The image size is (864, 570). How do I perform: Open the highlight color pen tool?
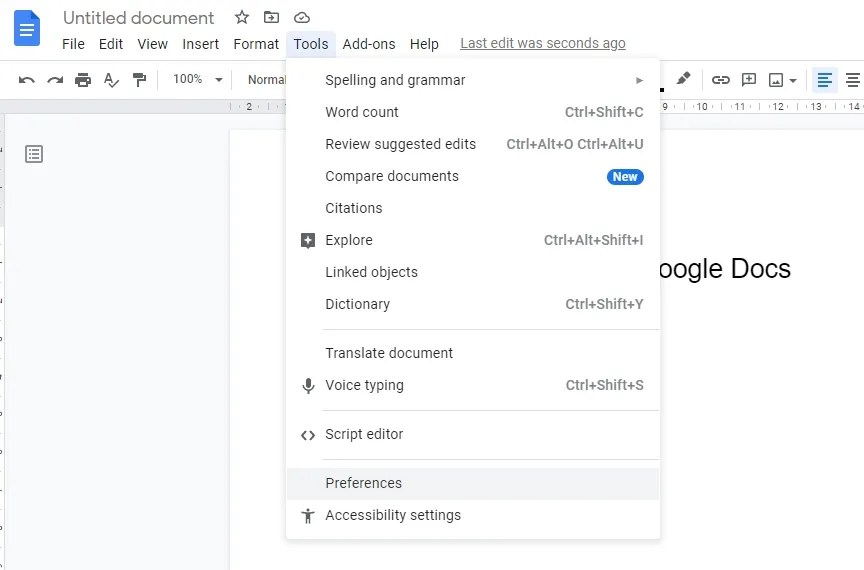683,78
